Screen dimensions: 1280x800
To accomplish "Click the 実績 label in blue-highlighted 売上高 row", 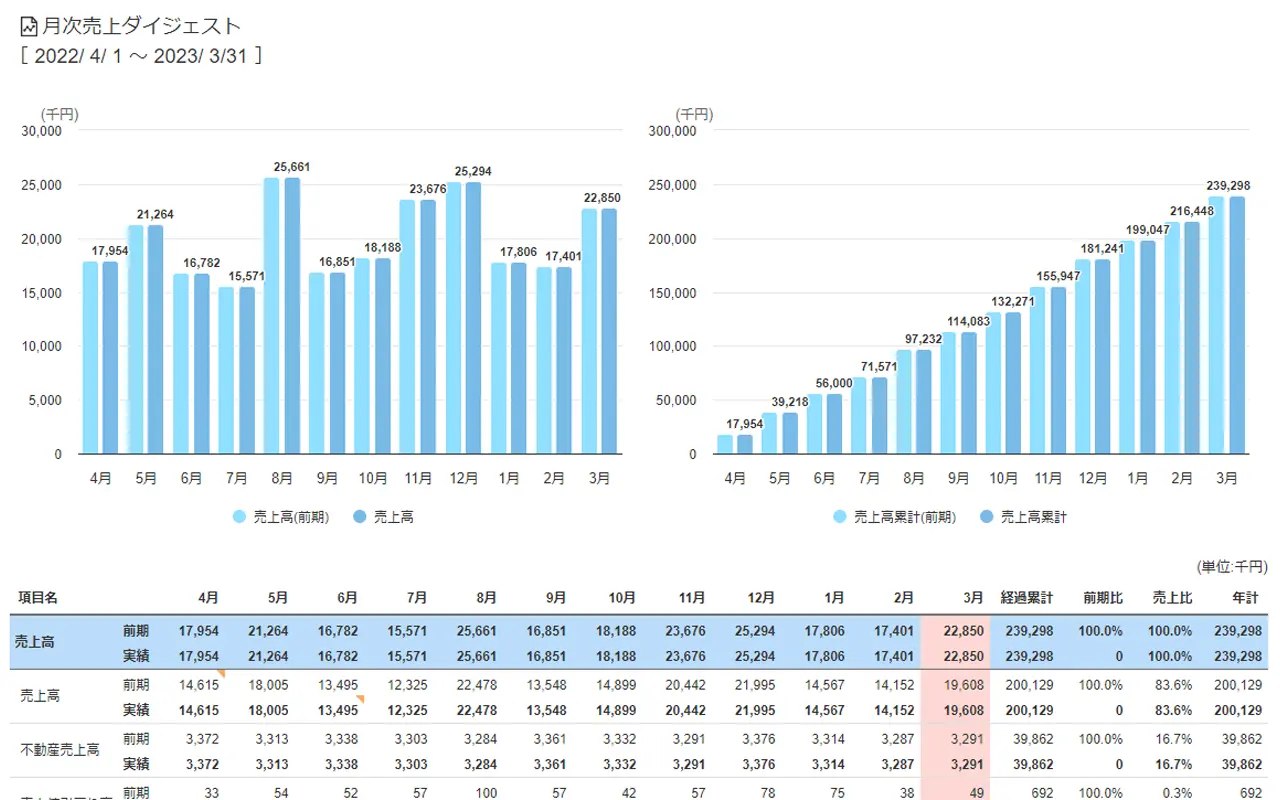I will click(136, 657).
